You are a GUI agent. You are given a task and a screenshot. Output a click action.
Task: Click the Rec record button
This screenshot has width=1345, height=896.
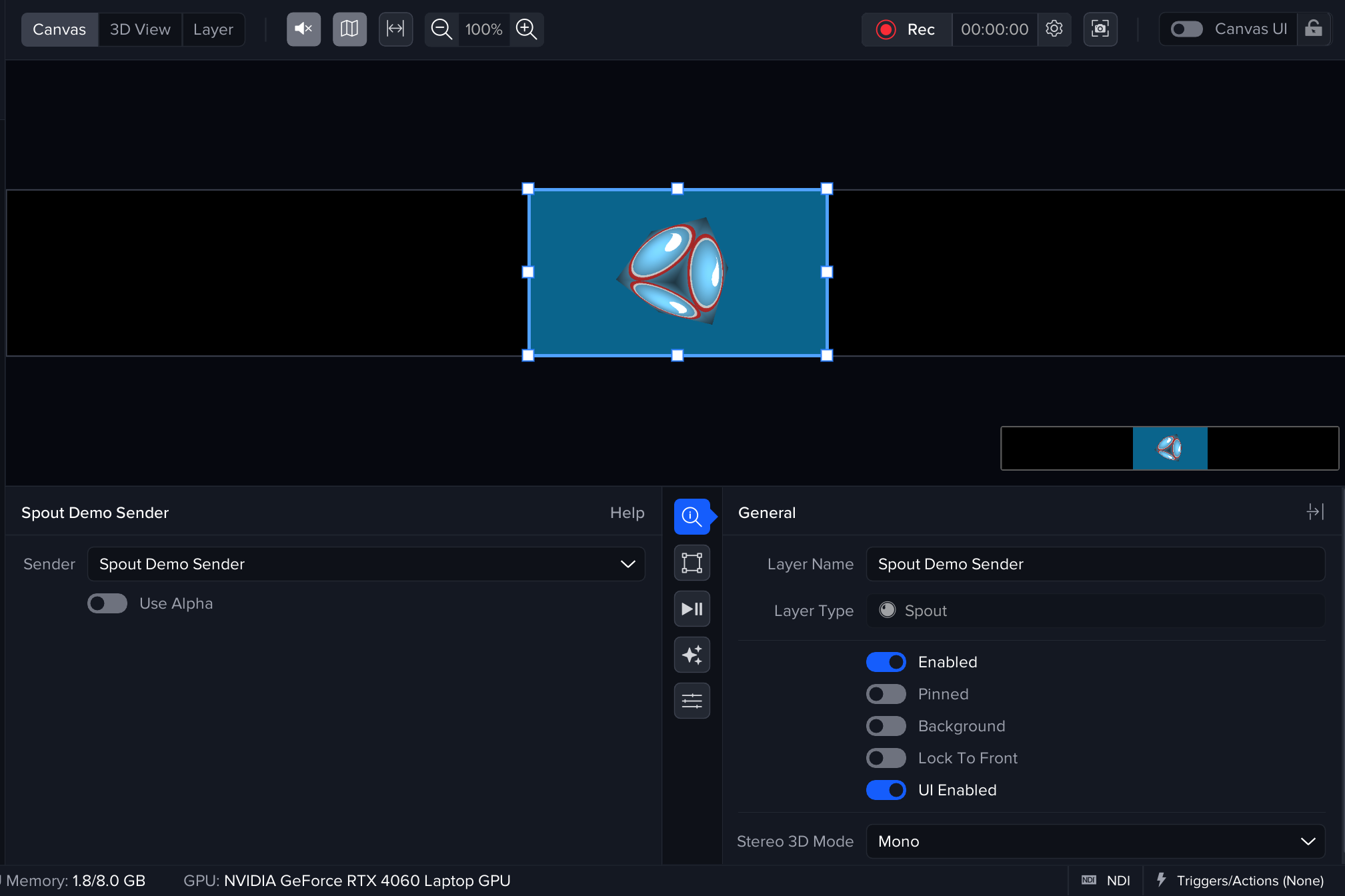(x=907, y=29)
